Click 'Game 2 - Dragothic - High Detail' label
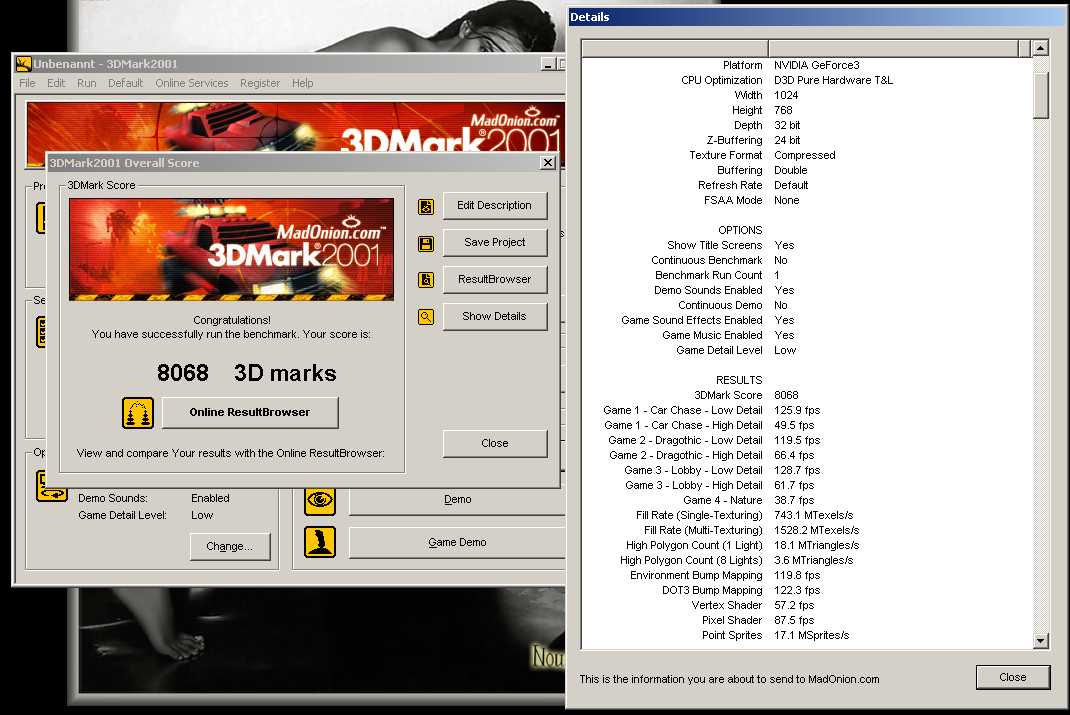Viewport: 1070px width, 715px height. click(x=686, y=455)
